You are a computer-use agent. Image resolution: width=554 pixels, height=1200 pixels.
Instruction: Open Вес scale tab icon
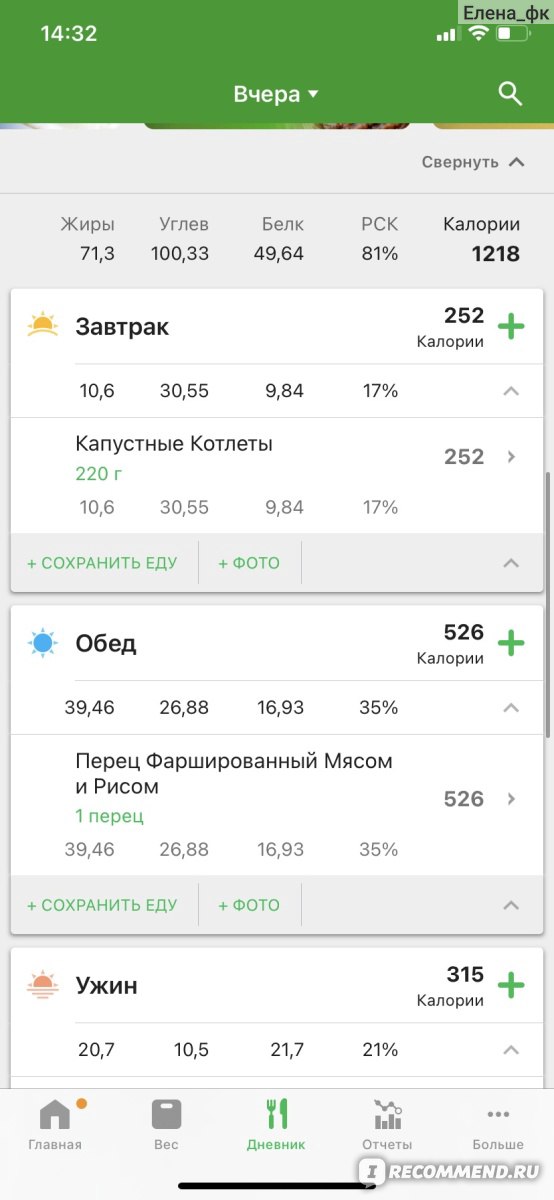tap(166, 1114)
